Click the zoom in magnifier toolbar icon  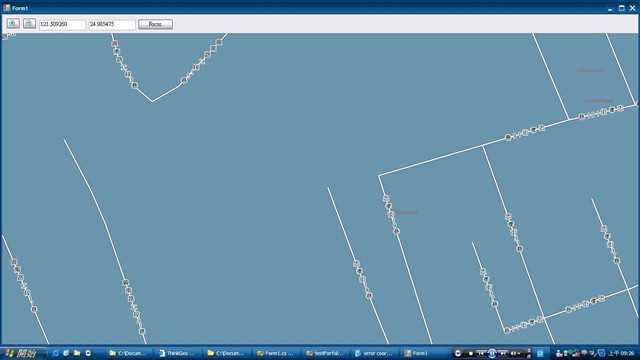[x=13, y=24]
